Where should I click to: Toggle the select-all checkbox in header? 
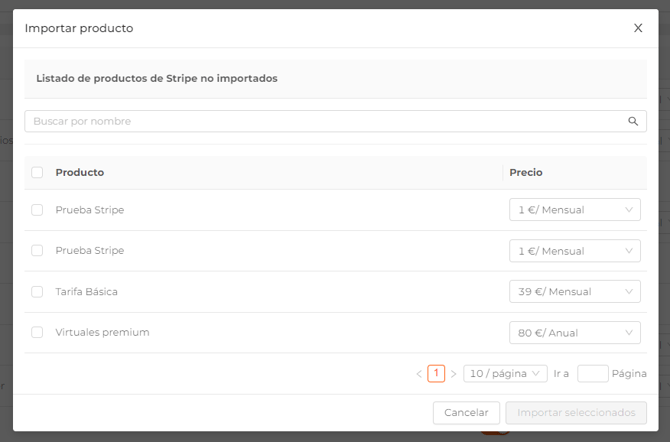click(37, 172)
